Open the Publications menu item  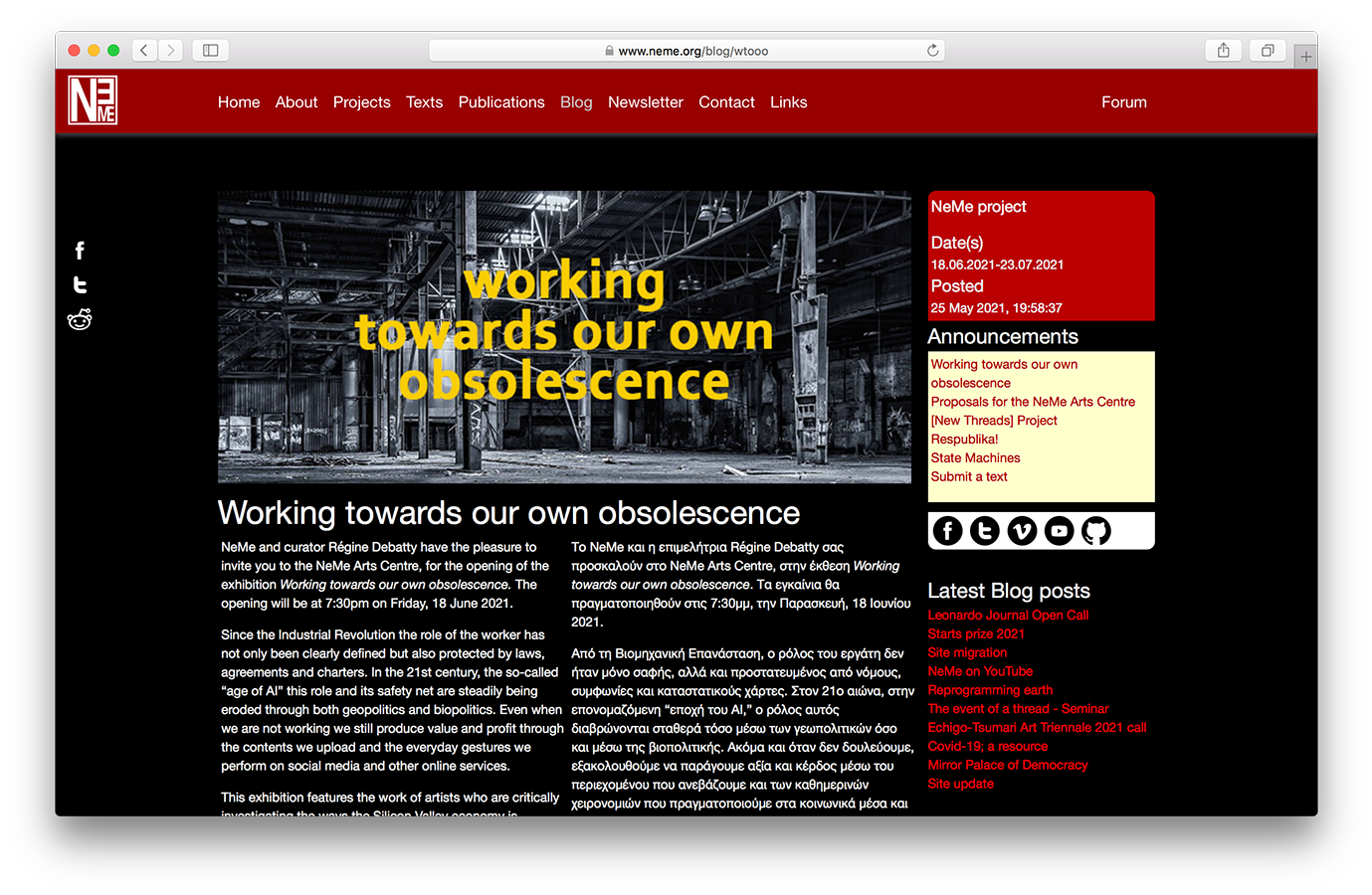pos(501,101)
